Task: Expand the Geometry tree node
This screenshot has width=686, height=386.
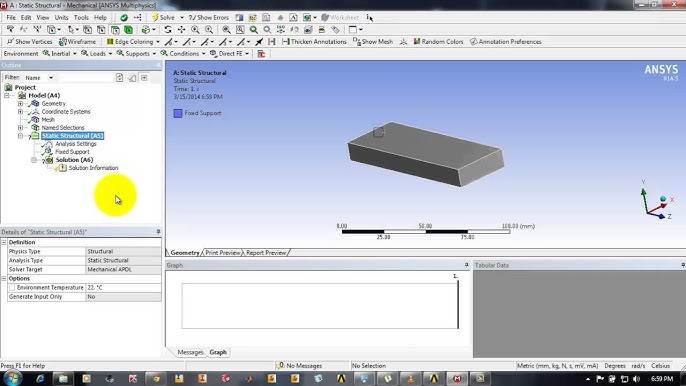Action: 20,104
